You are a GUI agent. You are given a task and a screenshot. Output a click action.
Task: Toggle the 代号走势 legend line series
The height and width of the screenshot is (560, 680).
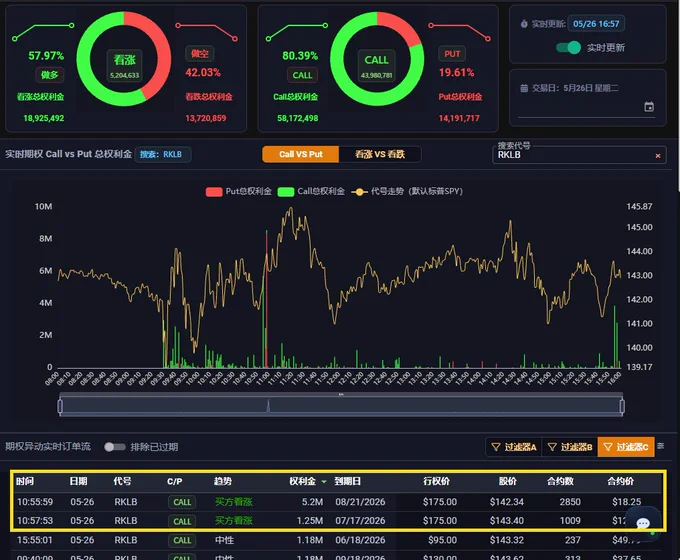[x=407, y=191]
